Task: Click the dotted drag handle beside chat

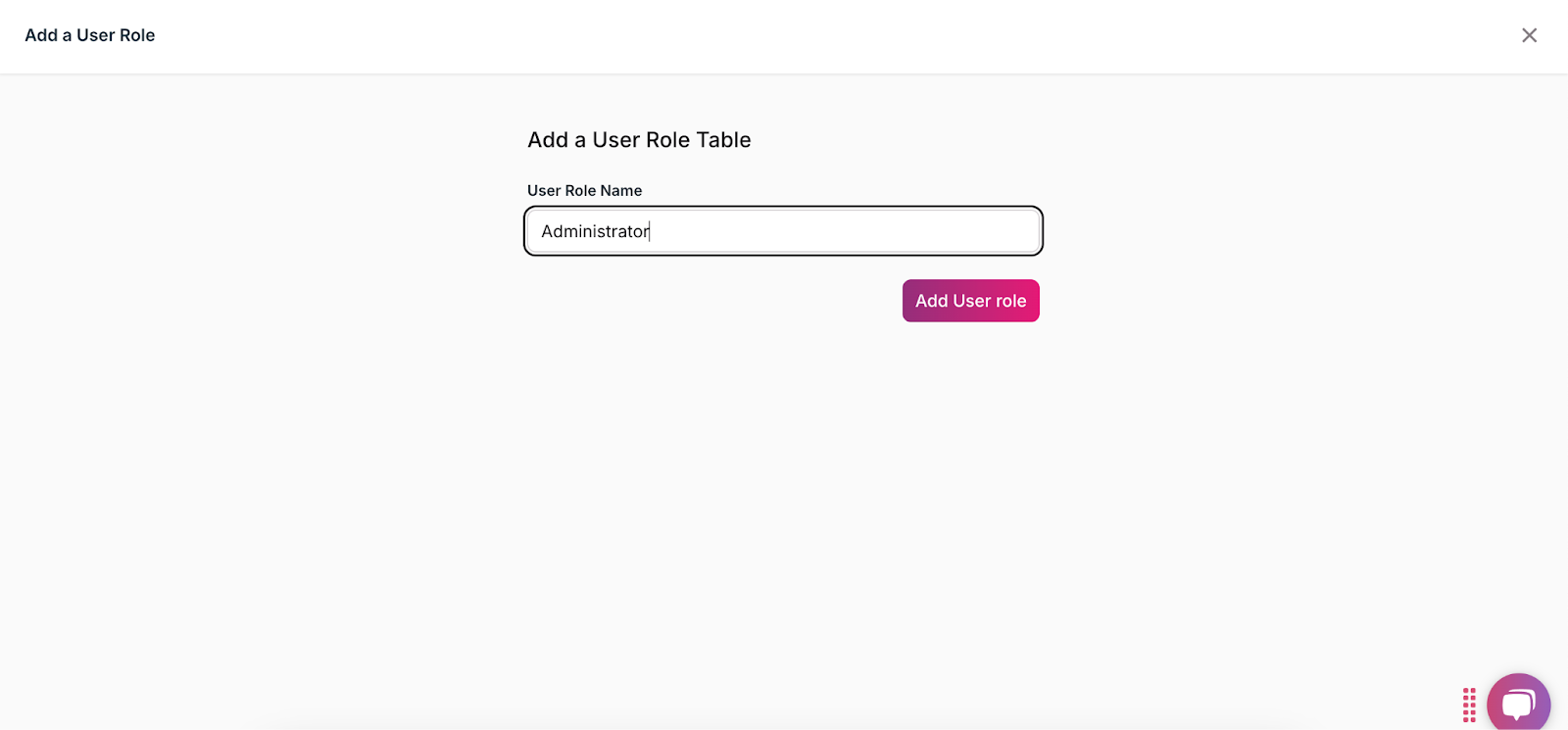Action: pos(1469,705)
